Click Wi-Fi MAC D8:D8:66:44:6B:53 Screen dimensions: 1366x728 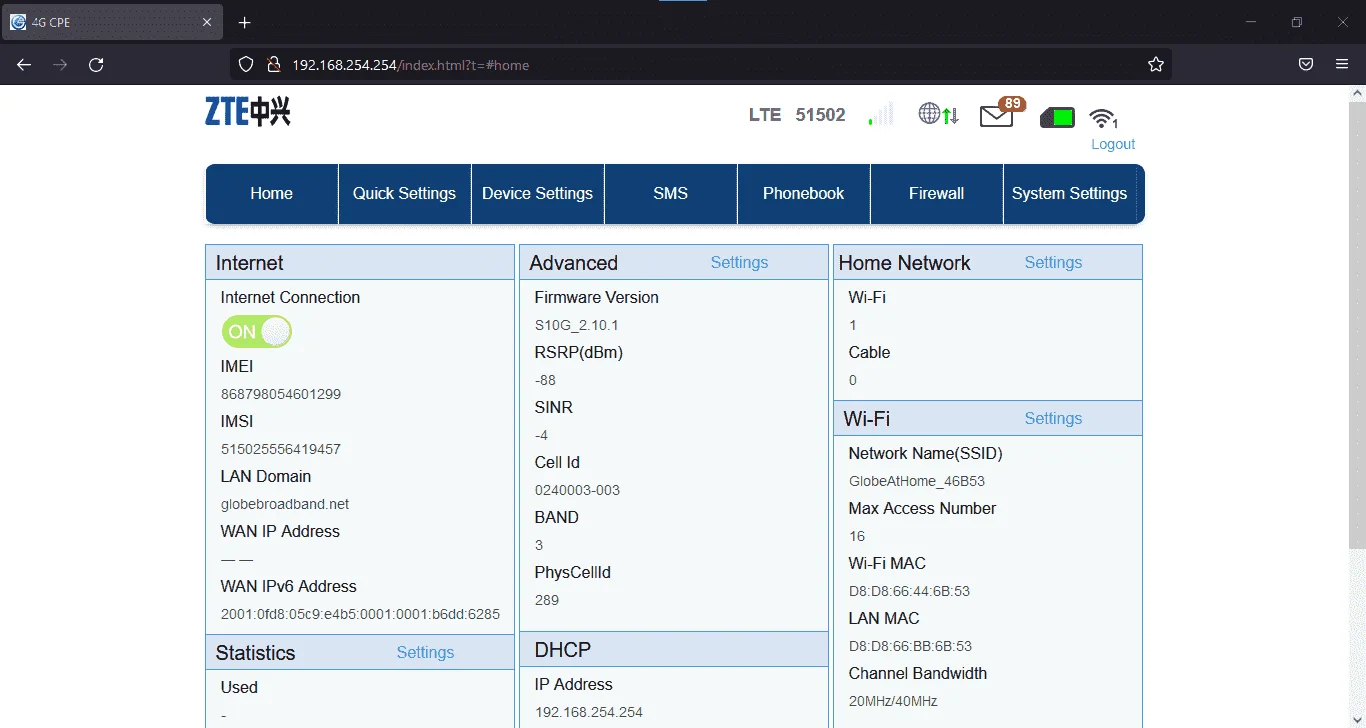[909, 591]
